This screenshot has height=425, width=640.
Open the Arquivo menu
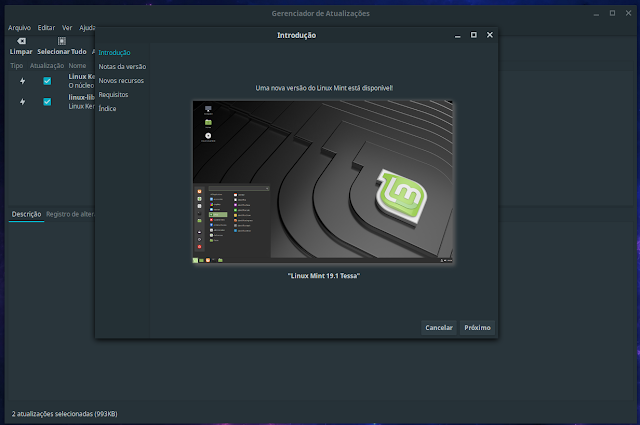[x=19, y=28]
